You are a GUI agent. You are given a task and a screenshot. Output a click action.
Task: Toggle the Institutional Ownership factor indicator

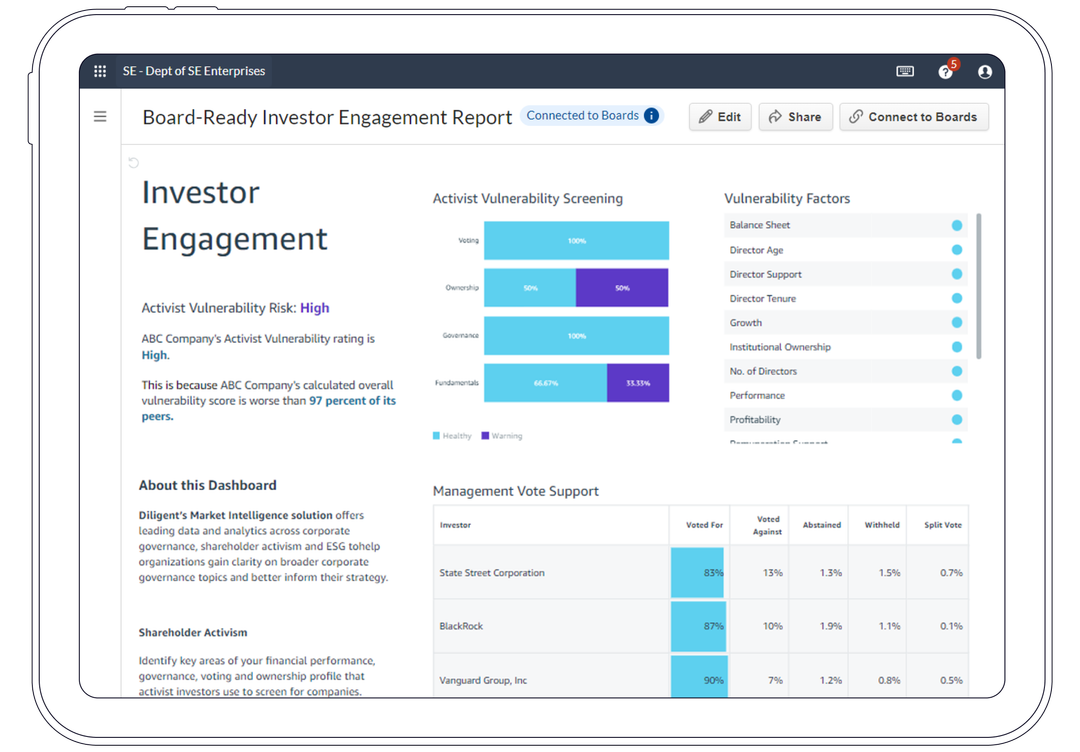(956, 346)
